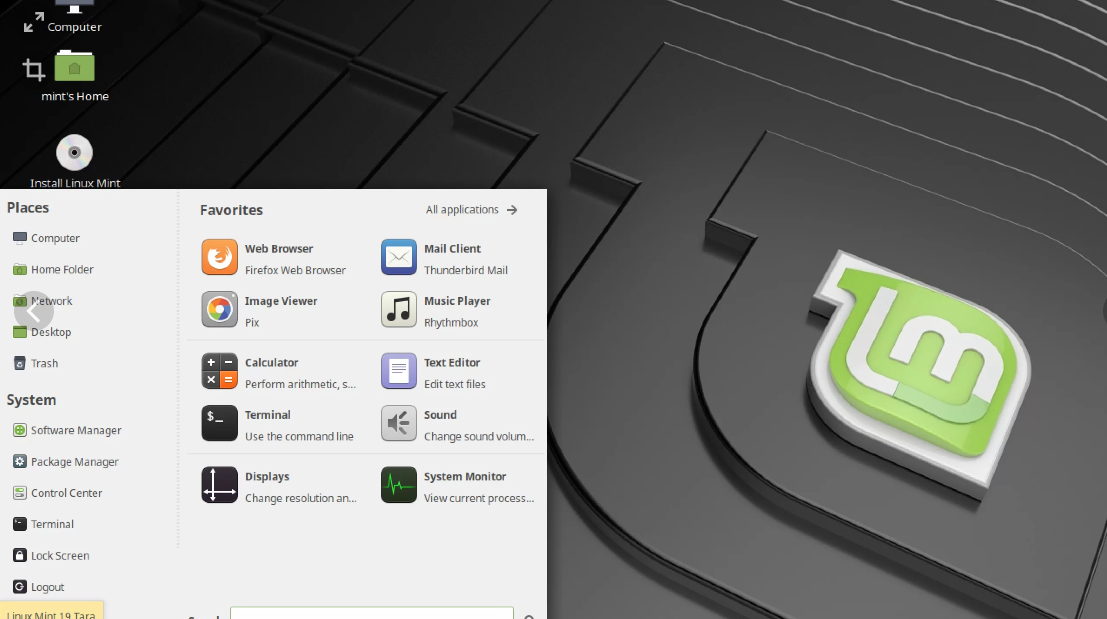The image size is (1107, 619).
Task: Launch Terminal icon in Favorites
Action: [x=220, y=423]
